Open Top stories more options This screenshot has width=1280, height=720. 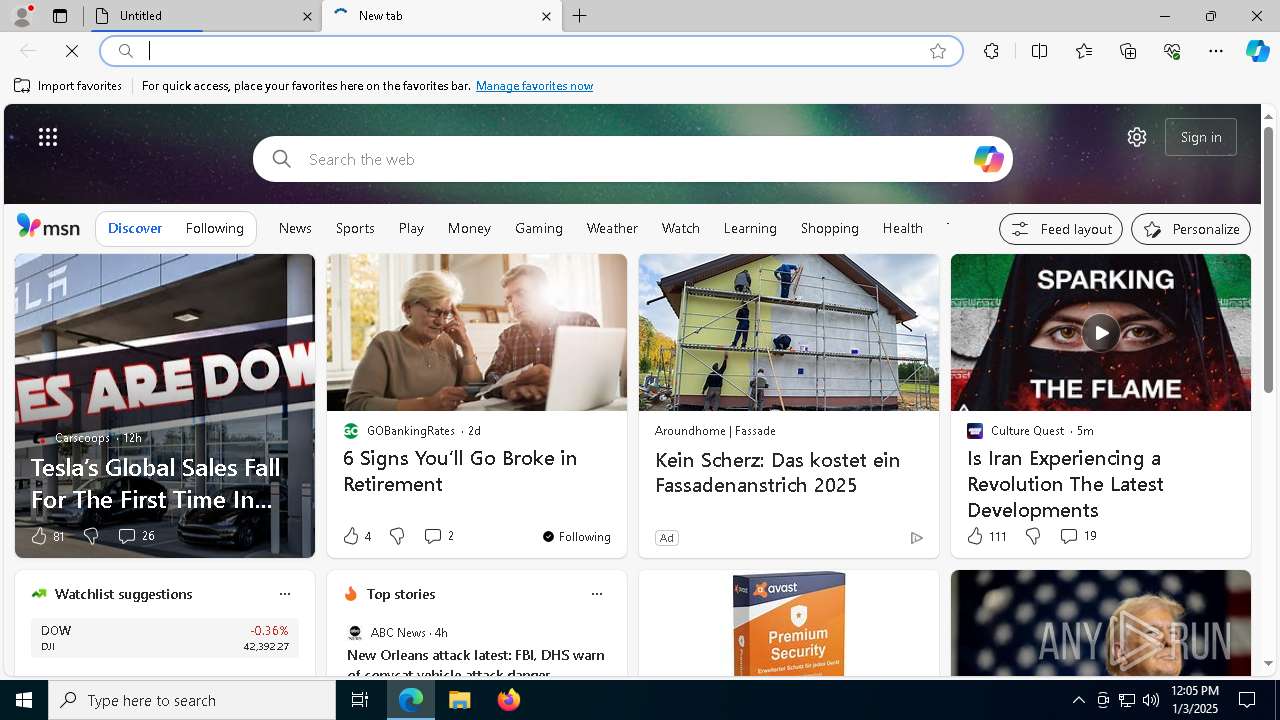coord(597,594)
